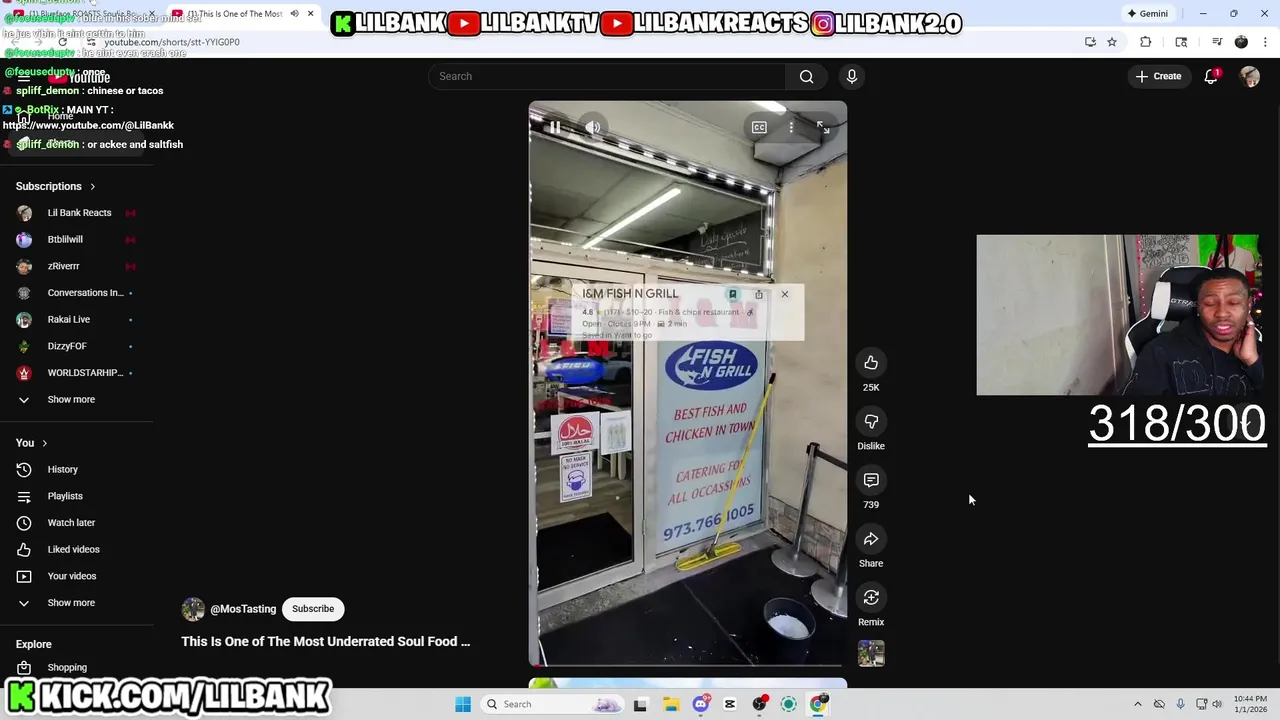Open the Windows Start button

[x=463, y=704]
